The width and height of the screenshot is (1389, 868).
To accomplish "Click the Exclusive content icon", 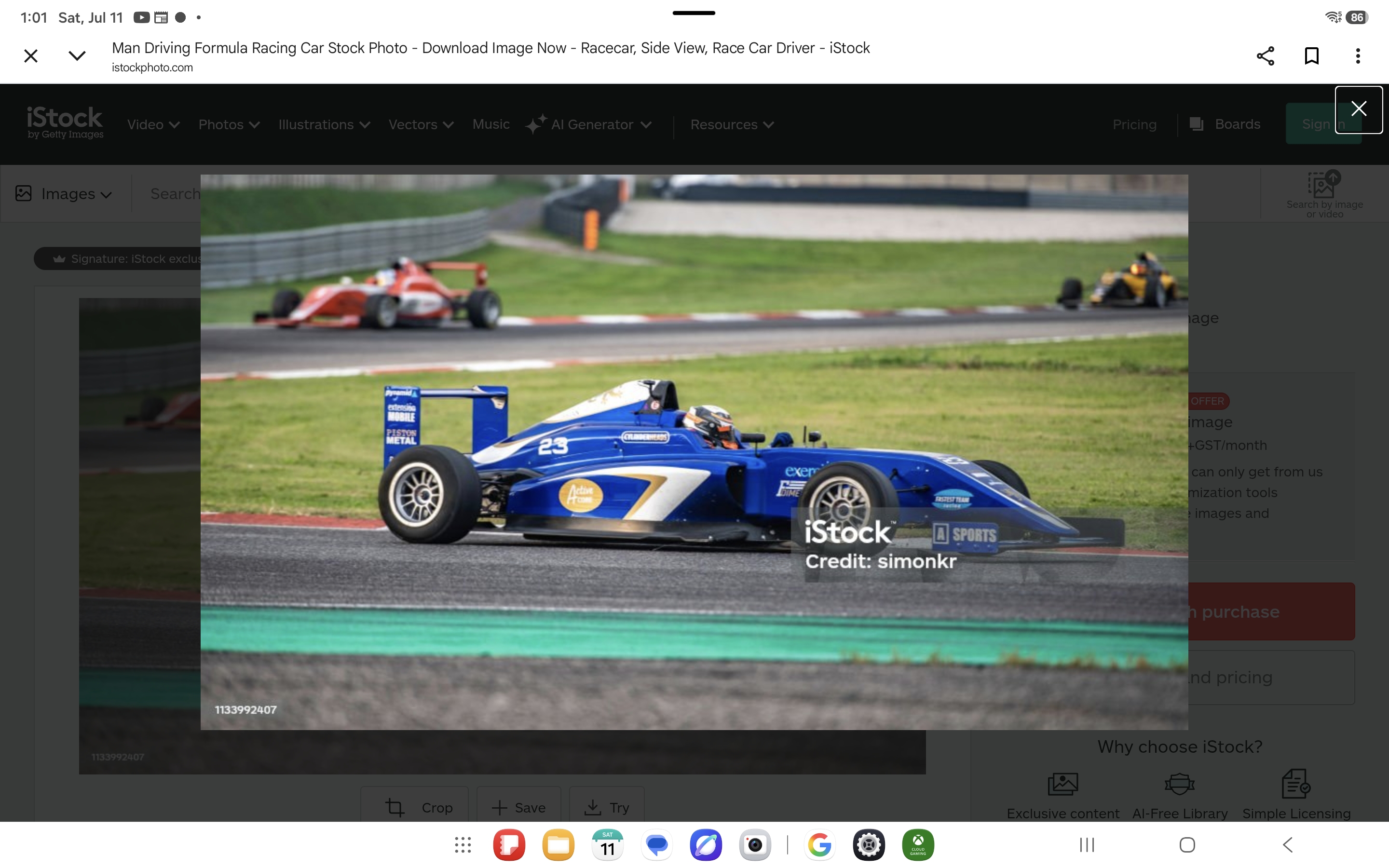I will [x=1063, y=784].
